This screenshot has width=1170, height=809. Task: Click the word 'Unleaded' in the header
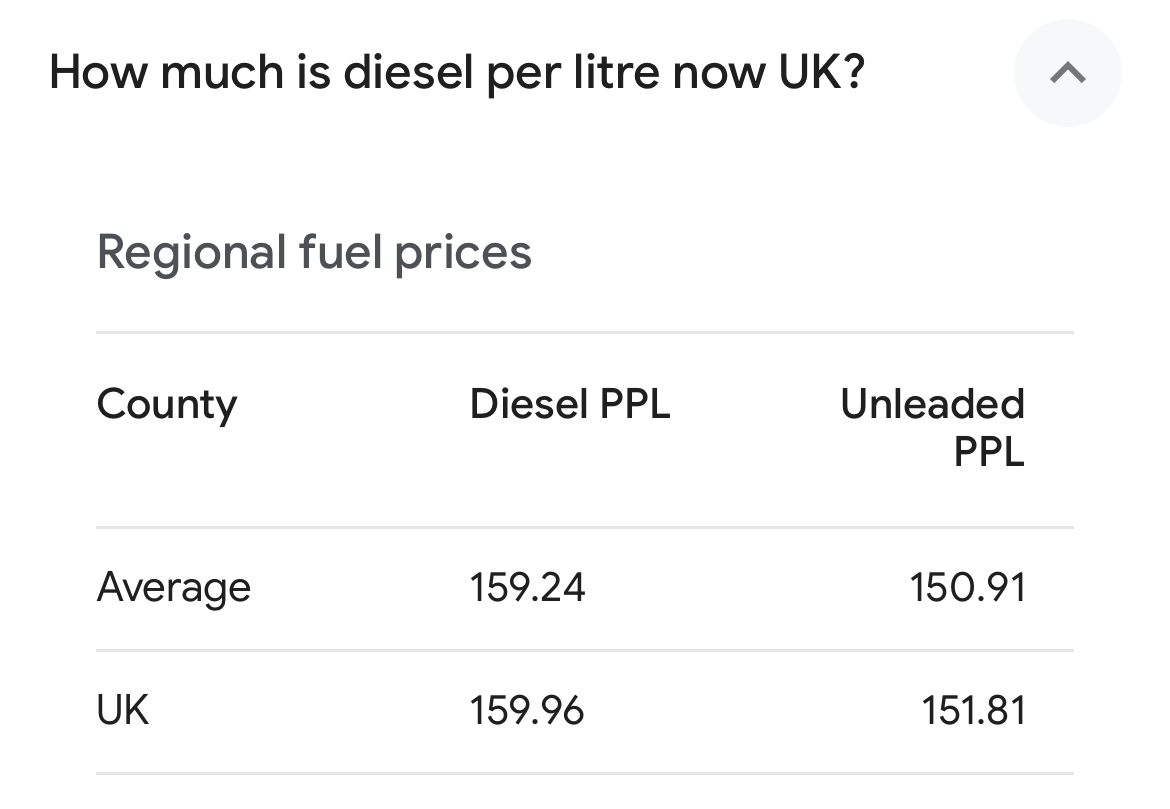(x=932, y=405)
